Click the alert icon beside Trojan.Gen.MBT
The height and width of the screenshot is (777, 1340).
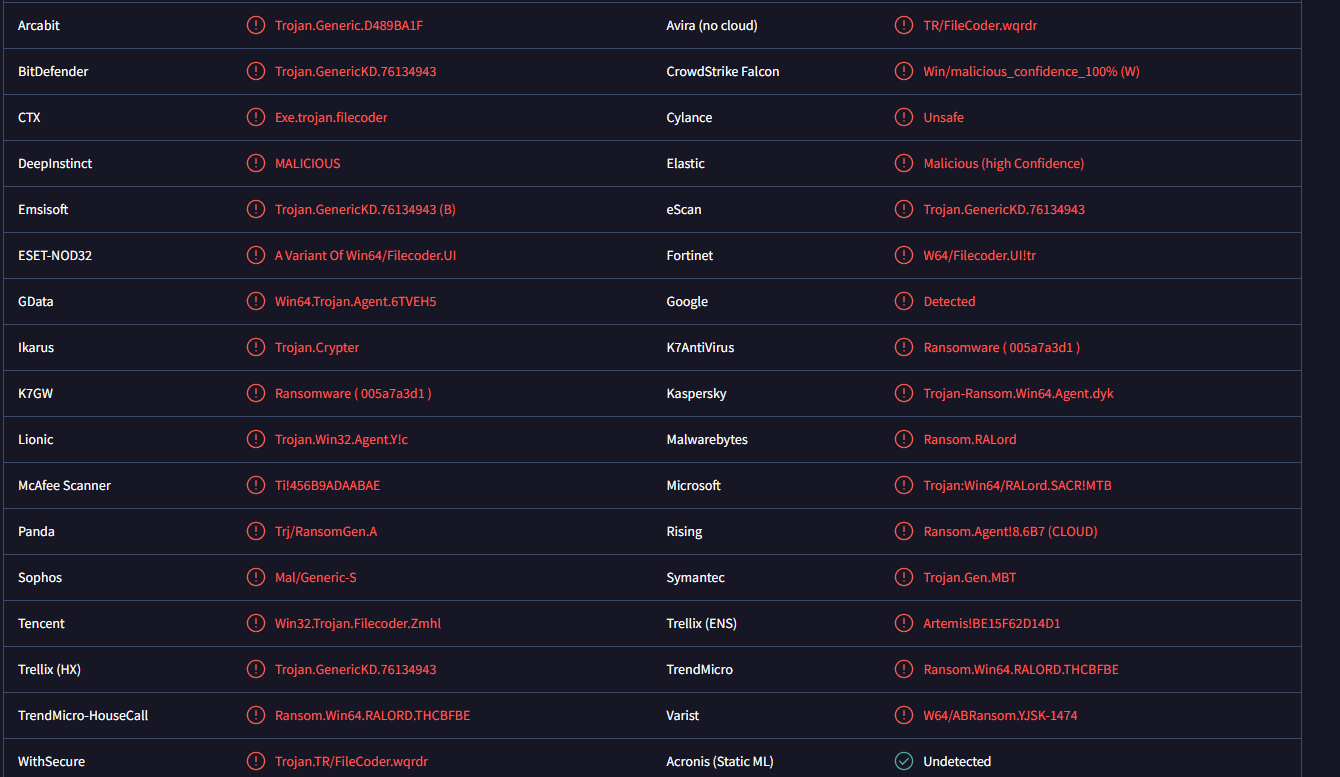click(904, 577)
